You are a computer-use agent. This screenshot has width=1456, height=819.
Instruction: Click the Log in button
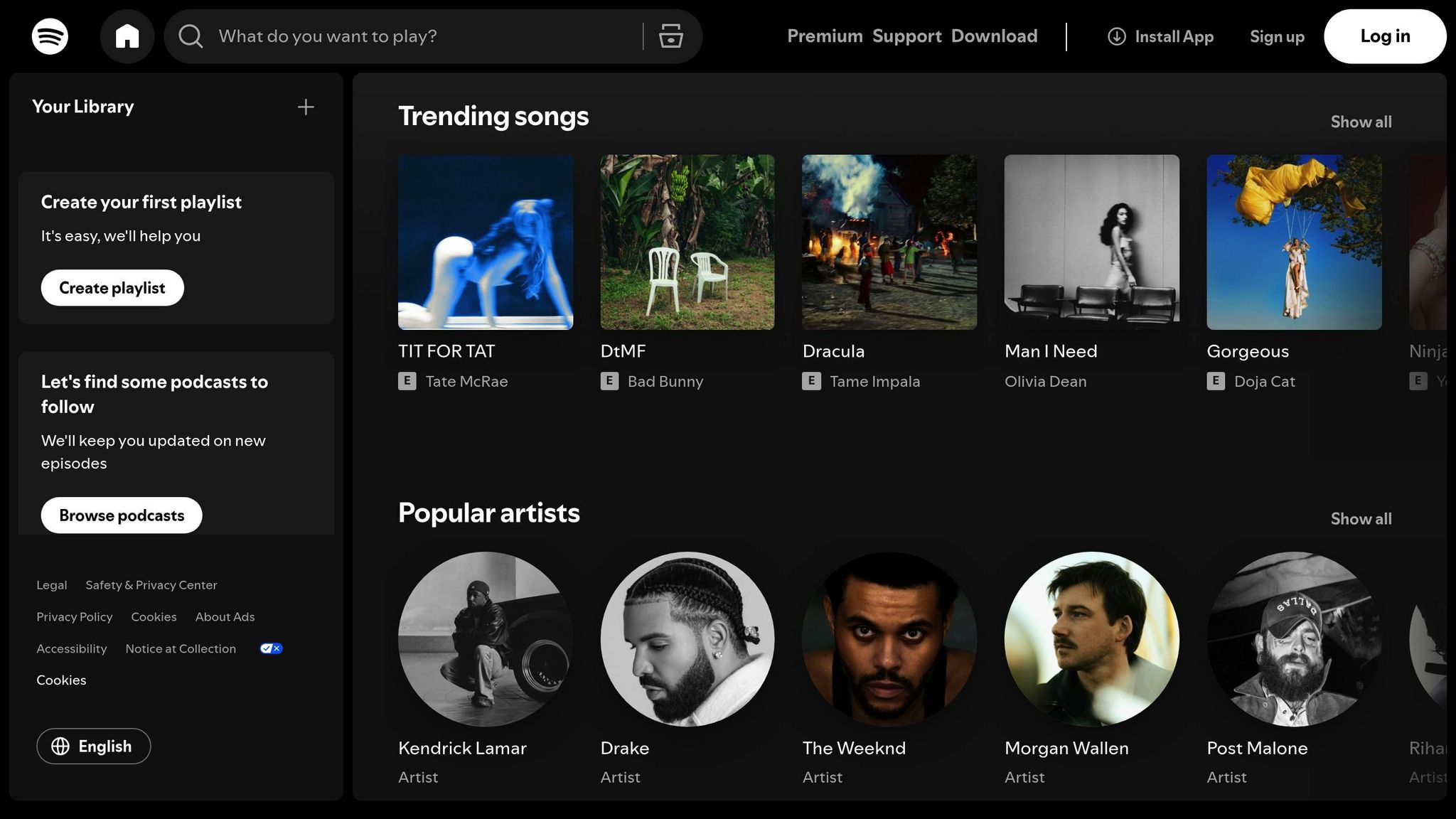(1384, 36)
